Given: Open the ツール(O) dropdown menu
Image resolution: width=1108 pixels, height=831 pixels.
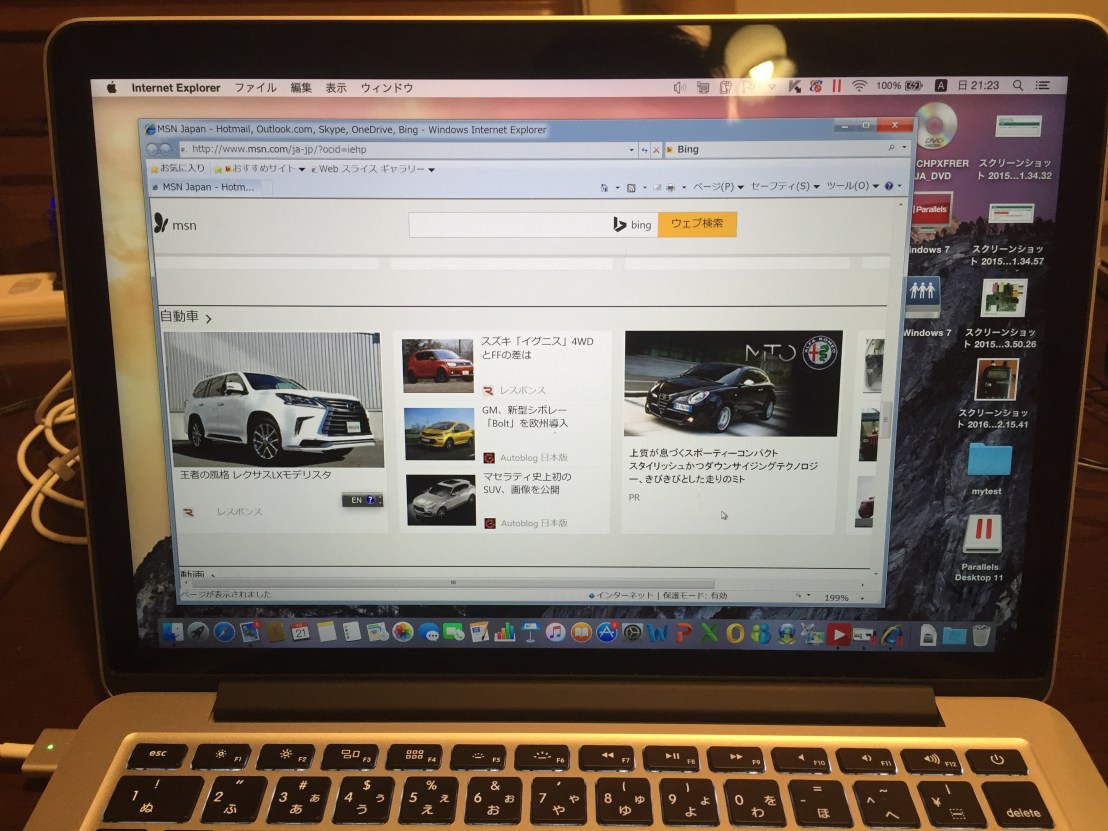Looking at the screenshot, I should [851, 186].
